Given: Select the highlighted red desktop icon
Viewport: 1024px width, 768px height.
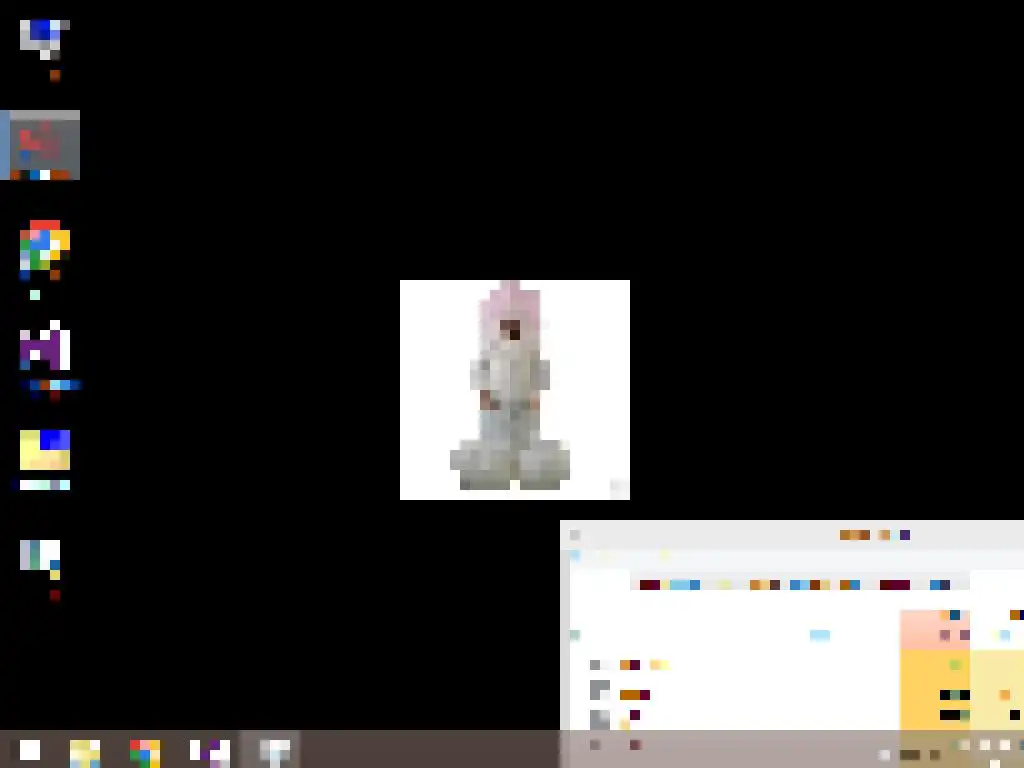Looking at the screenshot, I should (x=40, y=145).
